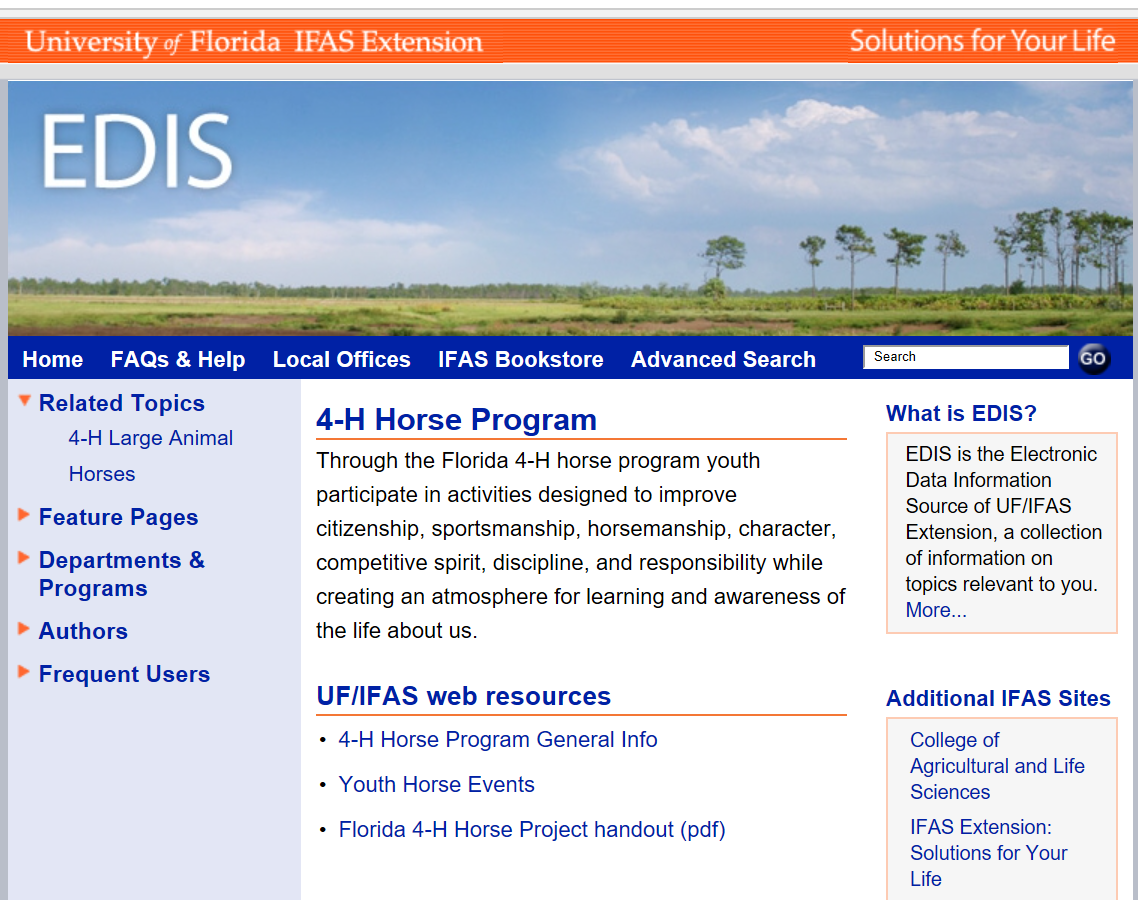Click the University of Florida IFAS Extension logo
Screen dimensions: 1138x900
(253, 41)
